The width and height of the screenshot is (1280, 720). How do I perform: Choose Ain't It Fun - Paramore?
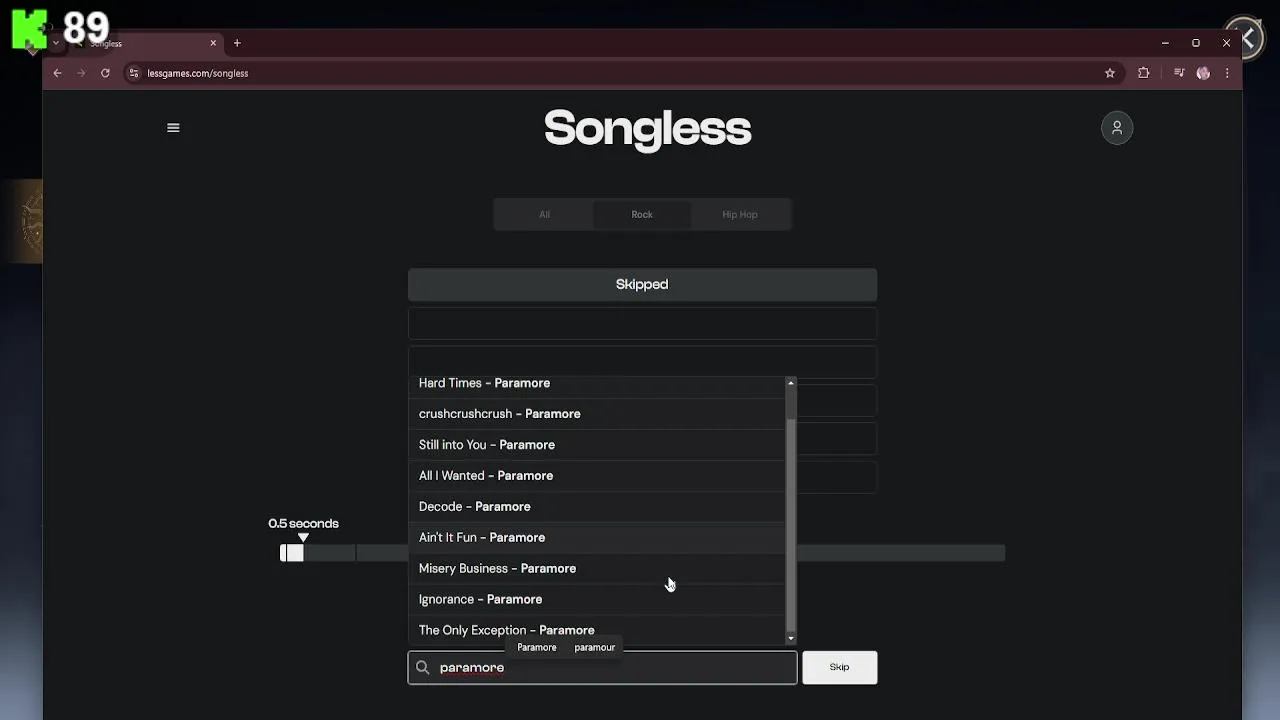596,538
